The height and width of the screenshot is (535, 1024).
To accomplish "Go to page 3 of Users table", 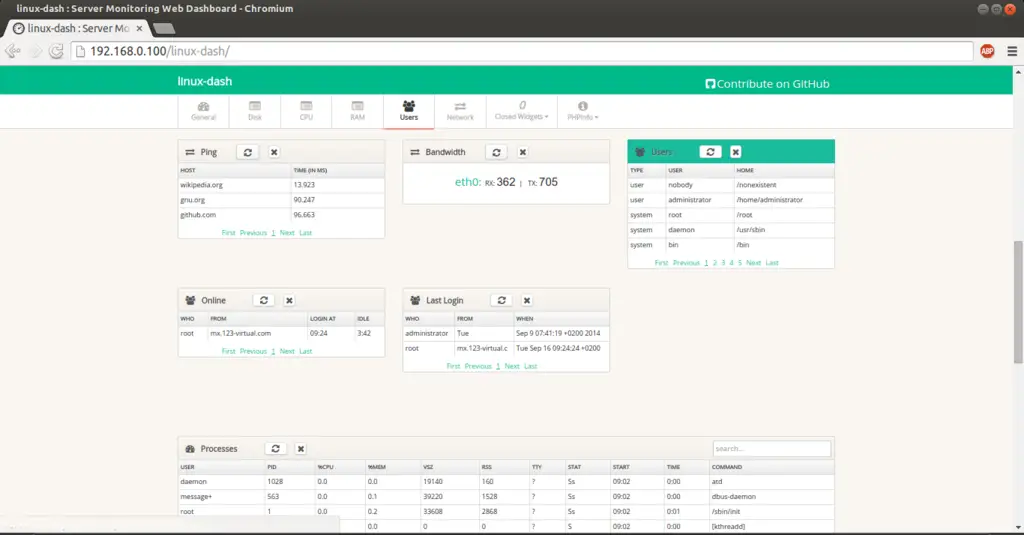I will 723,263.
